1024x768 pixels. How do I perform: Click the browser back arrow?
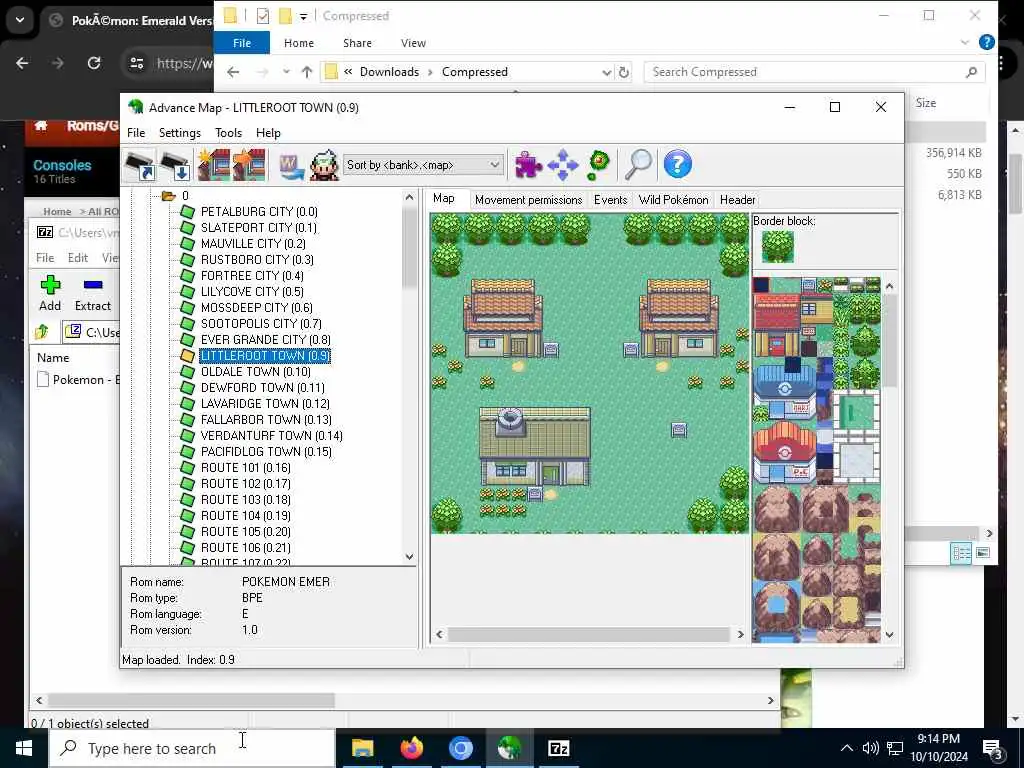[22, 63]
